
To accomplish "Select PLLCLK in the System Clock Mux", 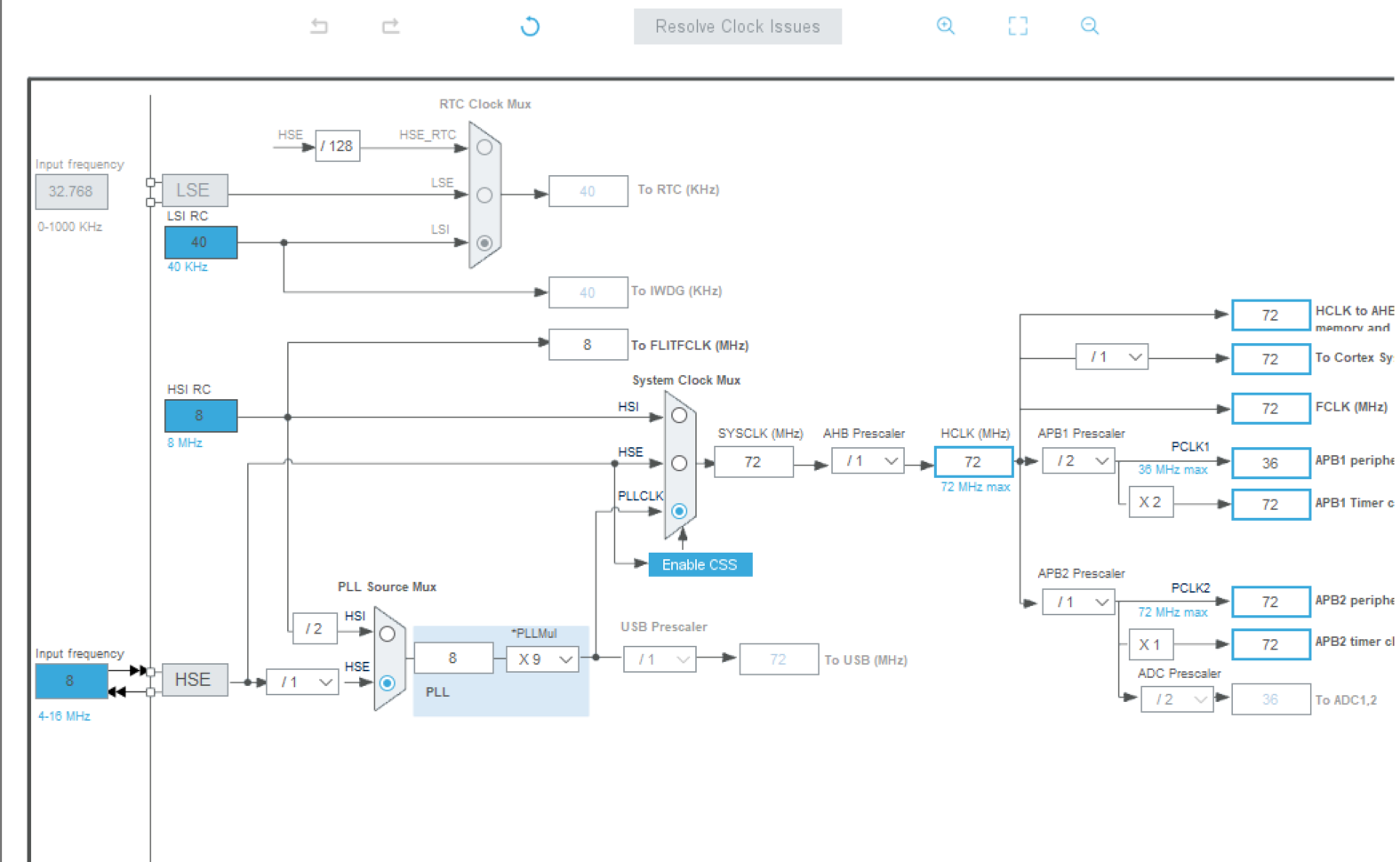I will click(x=679, y=511).
